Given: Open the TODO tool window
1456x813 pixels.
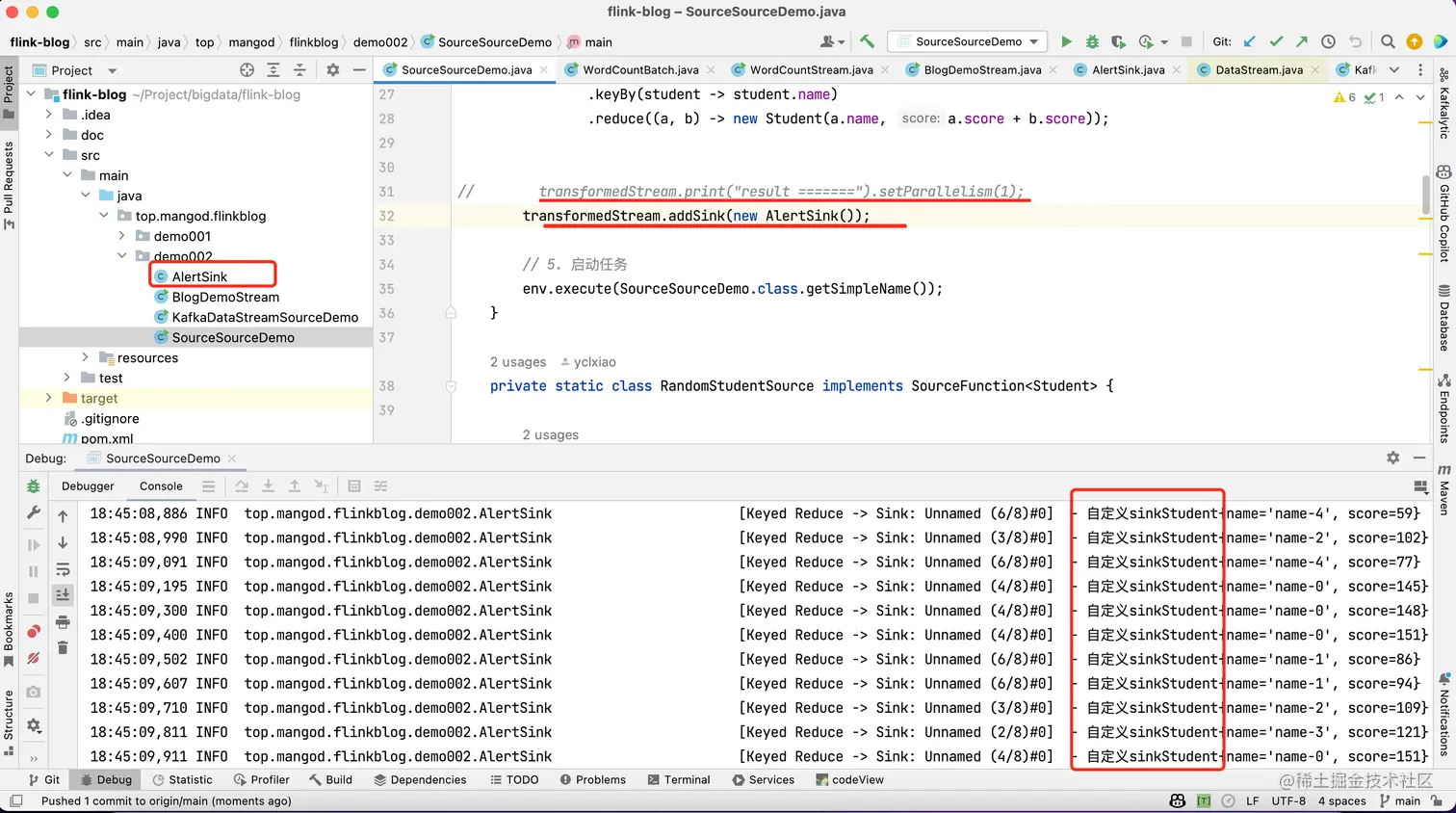Looking at the screenshot, I should 514,780.
